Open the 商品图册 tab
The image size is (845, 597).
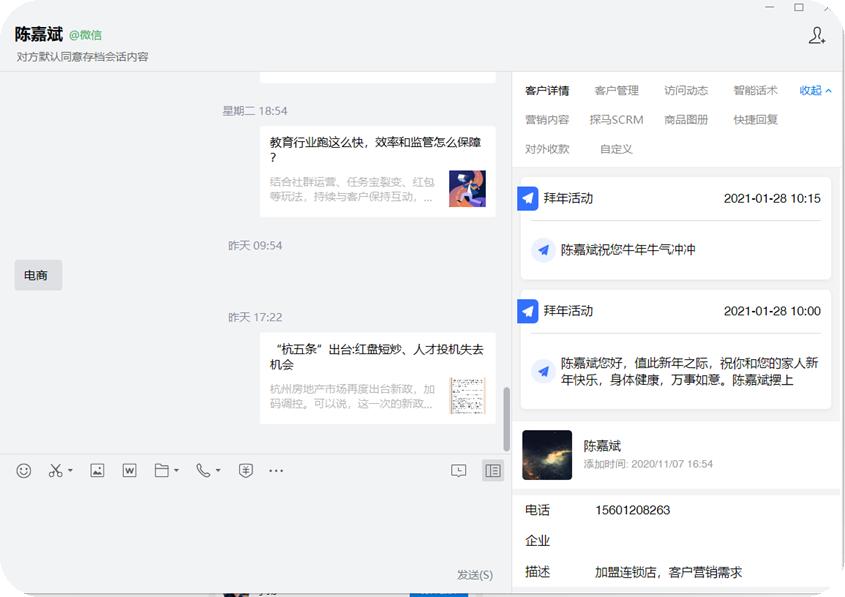[686, 120]
